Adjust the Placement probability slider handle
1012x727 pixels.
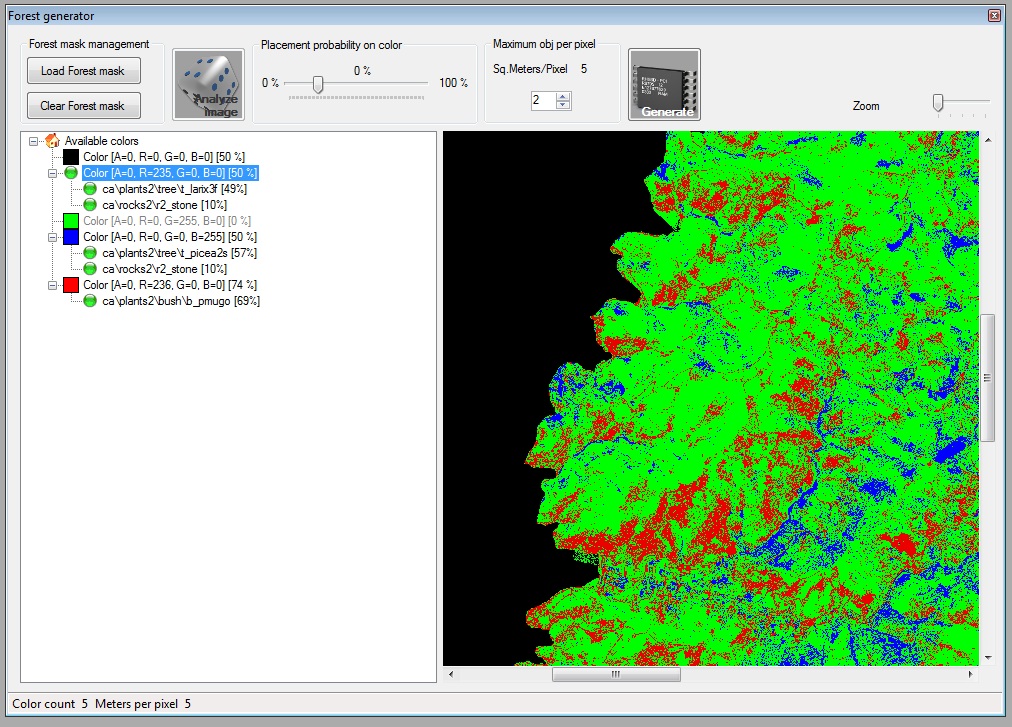[318, 84]
